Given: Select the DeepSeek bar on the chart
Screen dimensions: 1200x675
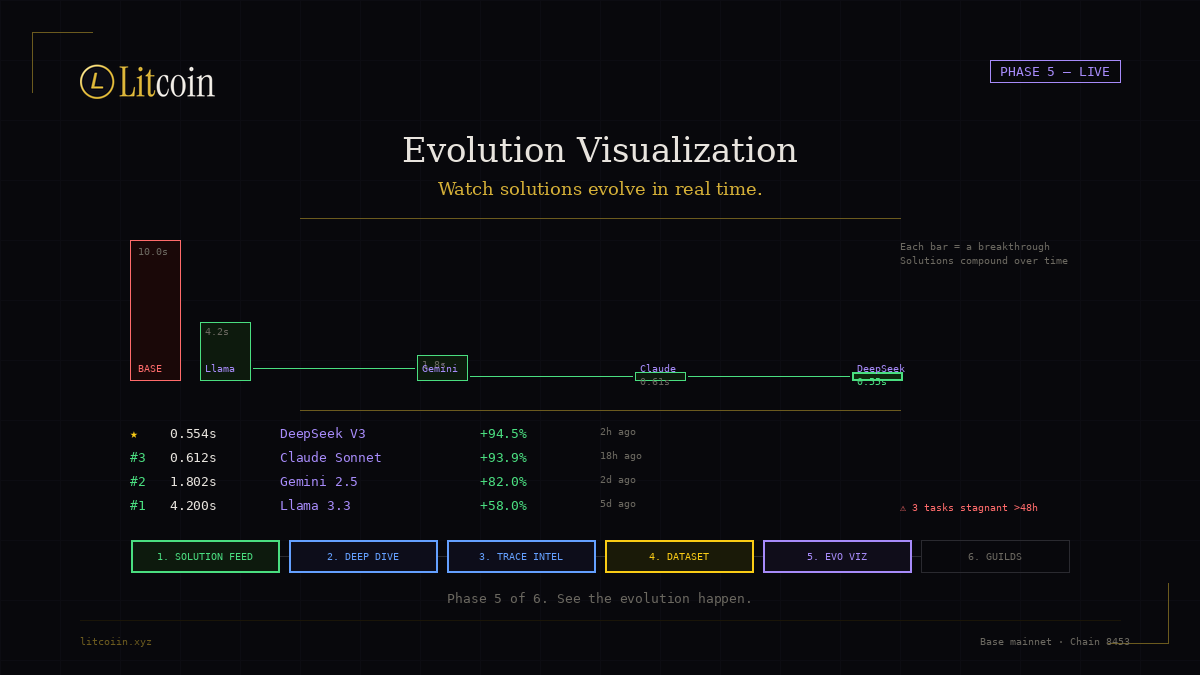Looking at the screenshot, I should pos(877,376).
